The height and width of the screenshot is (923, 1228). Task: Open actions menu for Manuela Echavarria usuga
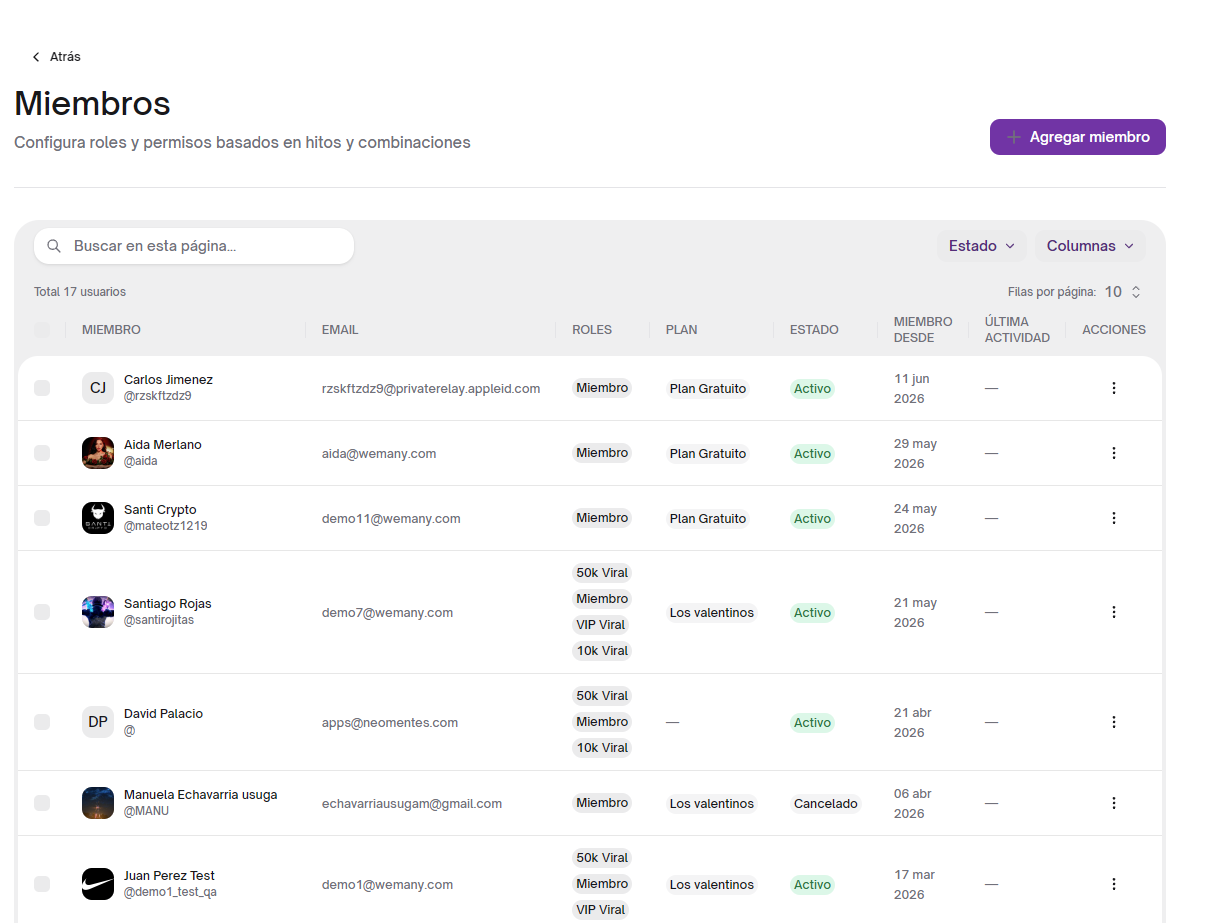1114,803
